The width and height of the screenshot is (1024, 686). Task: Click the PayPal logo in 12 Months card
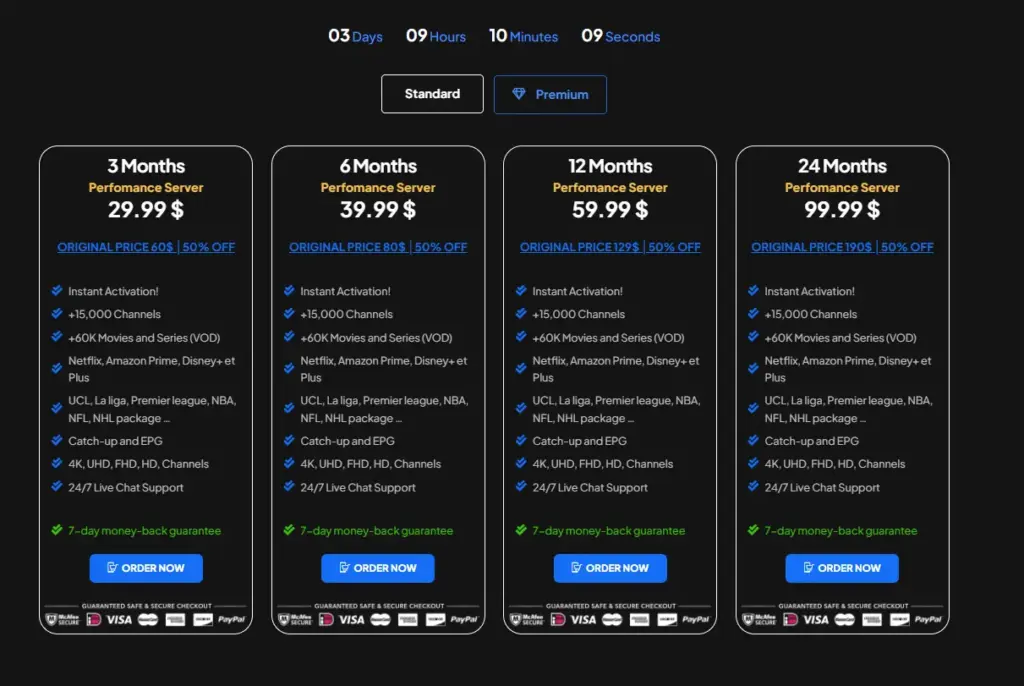pyautogui.click(x=696, y=619)
